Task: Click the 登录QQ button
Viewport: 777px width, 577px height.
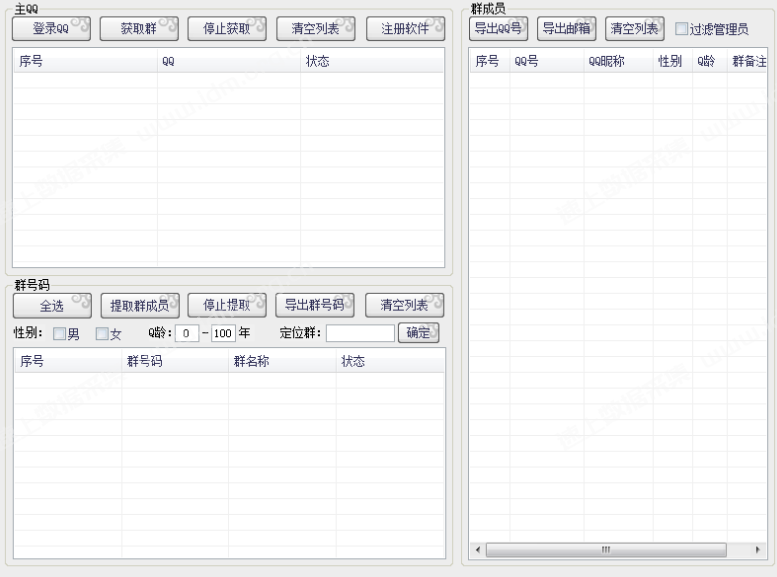Action: (52, 29)
